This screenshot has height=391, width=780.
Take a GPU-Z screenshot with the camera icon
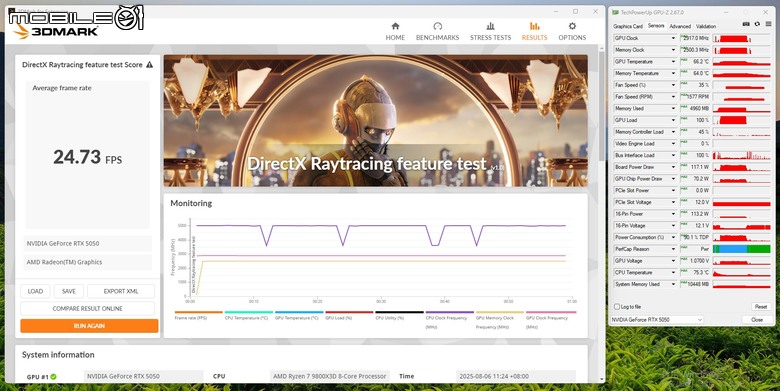click(x=746, y=24)
